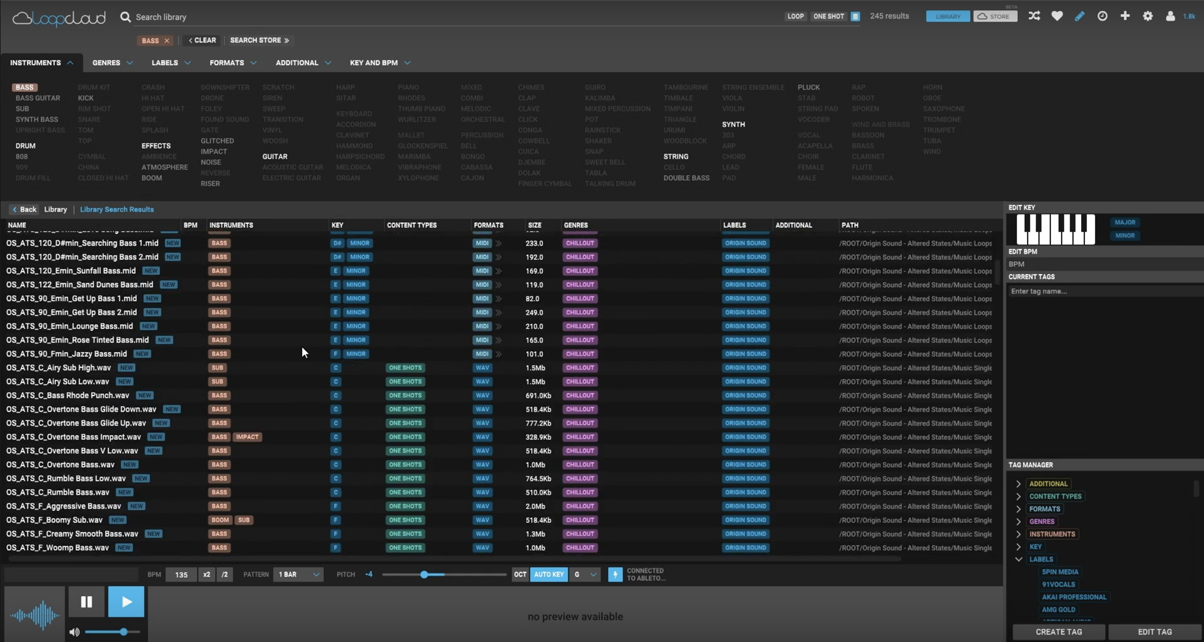Image resolution: width=1204 pixels, height=642 pixels.
Task: Switch to the KEY AND BPM tab
Action: tap(374, 62)
